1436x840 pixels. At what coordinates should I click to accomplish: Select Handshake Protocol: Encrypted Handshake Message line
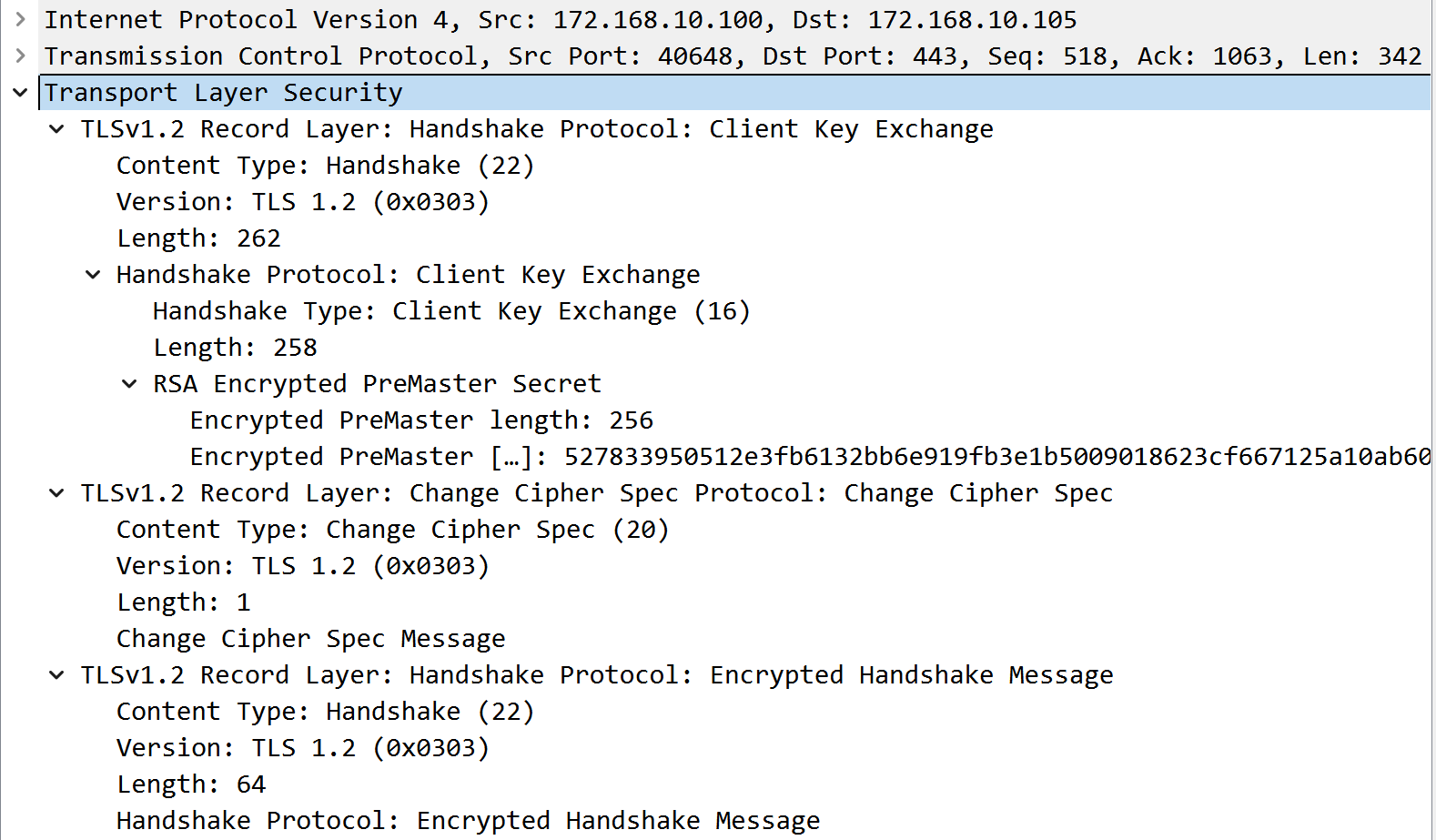[x=468, y=821]
